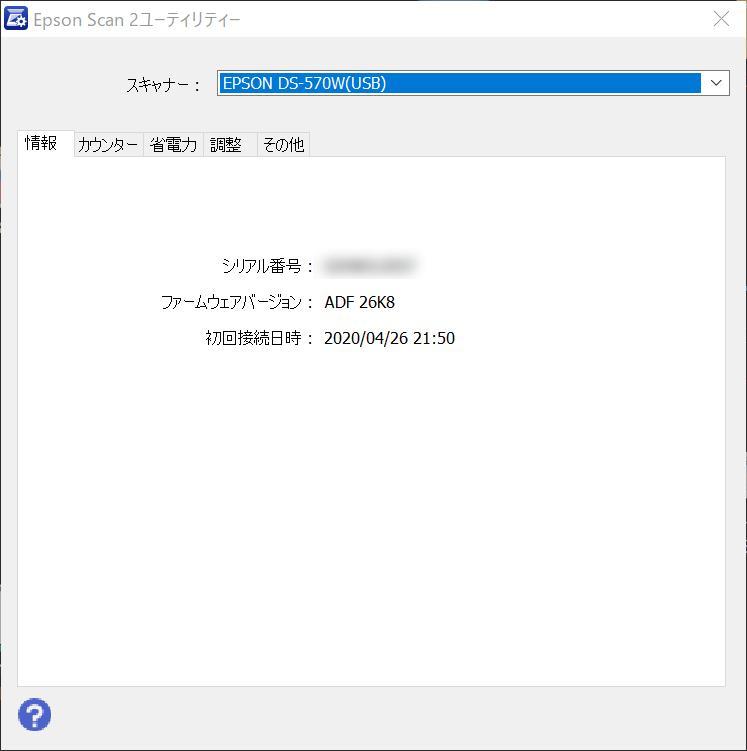Open the 調整 tab
747x751 pixels.
point(230,145)
